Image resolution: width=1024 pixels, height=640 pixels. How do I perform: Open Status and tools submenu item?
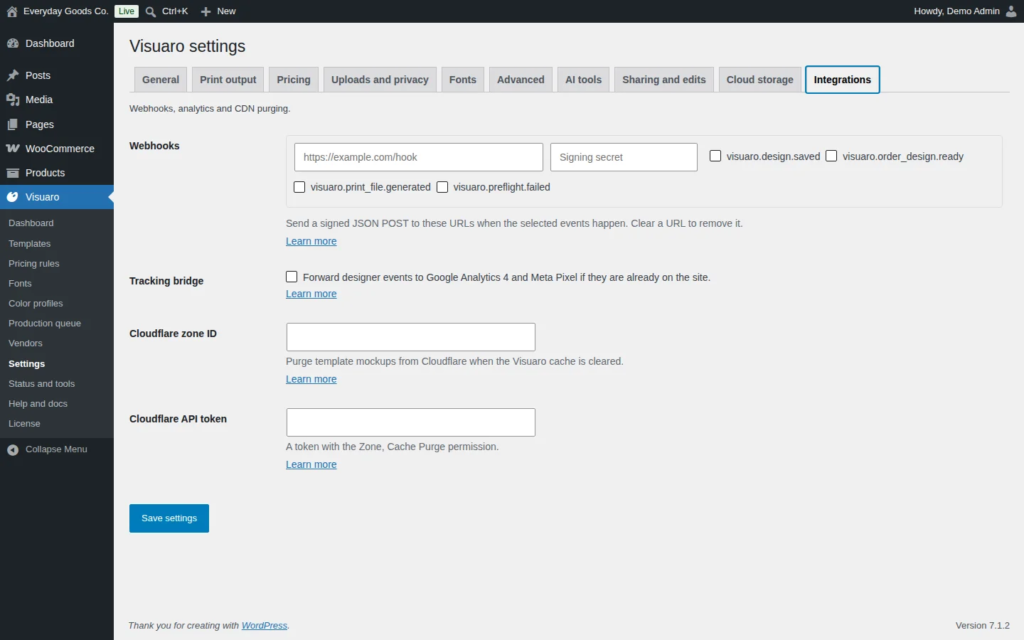42,383
